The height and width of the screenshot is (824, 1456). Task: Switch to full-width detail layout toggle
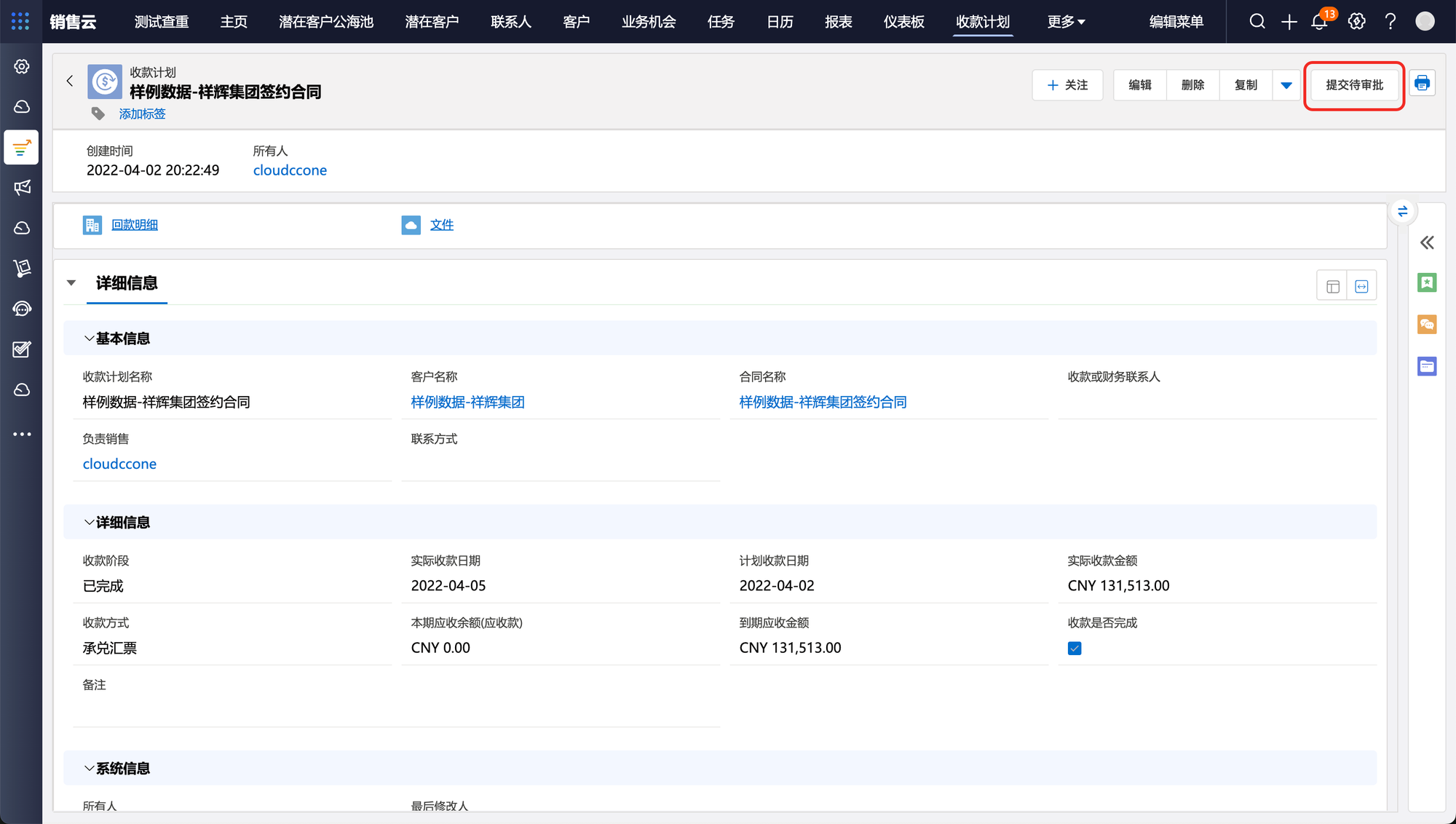(x=1361, y=286)
